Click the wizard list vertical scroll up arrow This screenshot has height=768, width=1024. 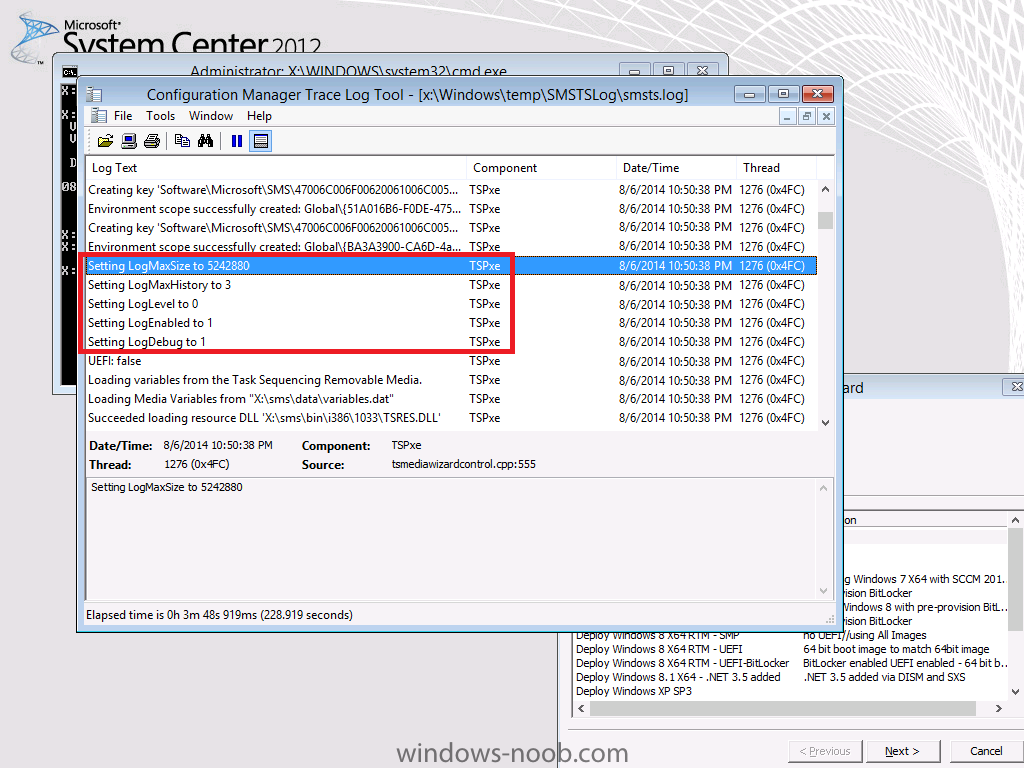[1016, 520]
